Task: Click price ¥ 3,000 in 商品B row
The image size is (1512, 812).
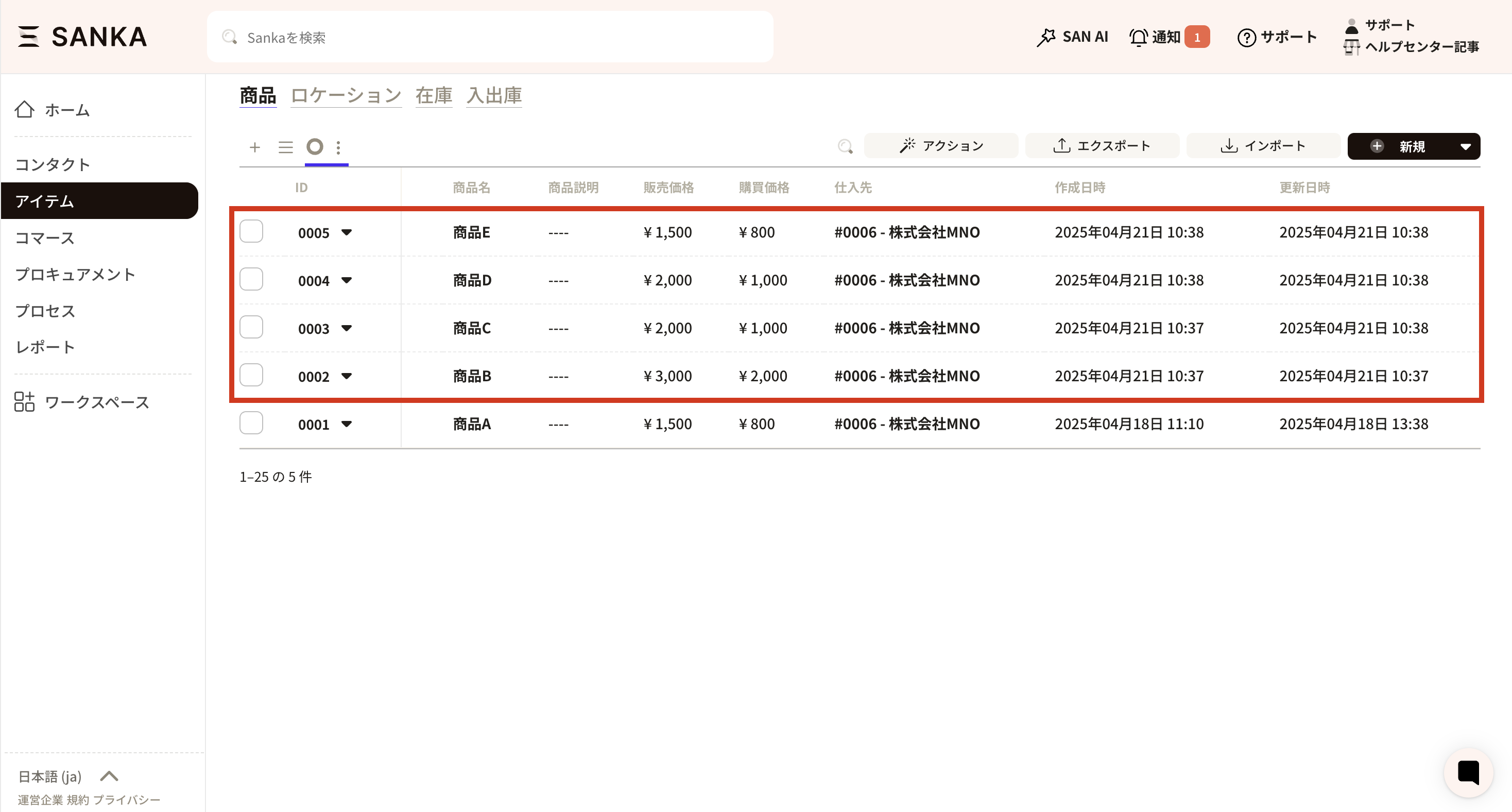Action: tap(667, 376)
